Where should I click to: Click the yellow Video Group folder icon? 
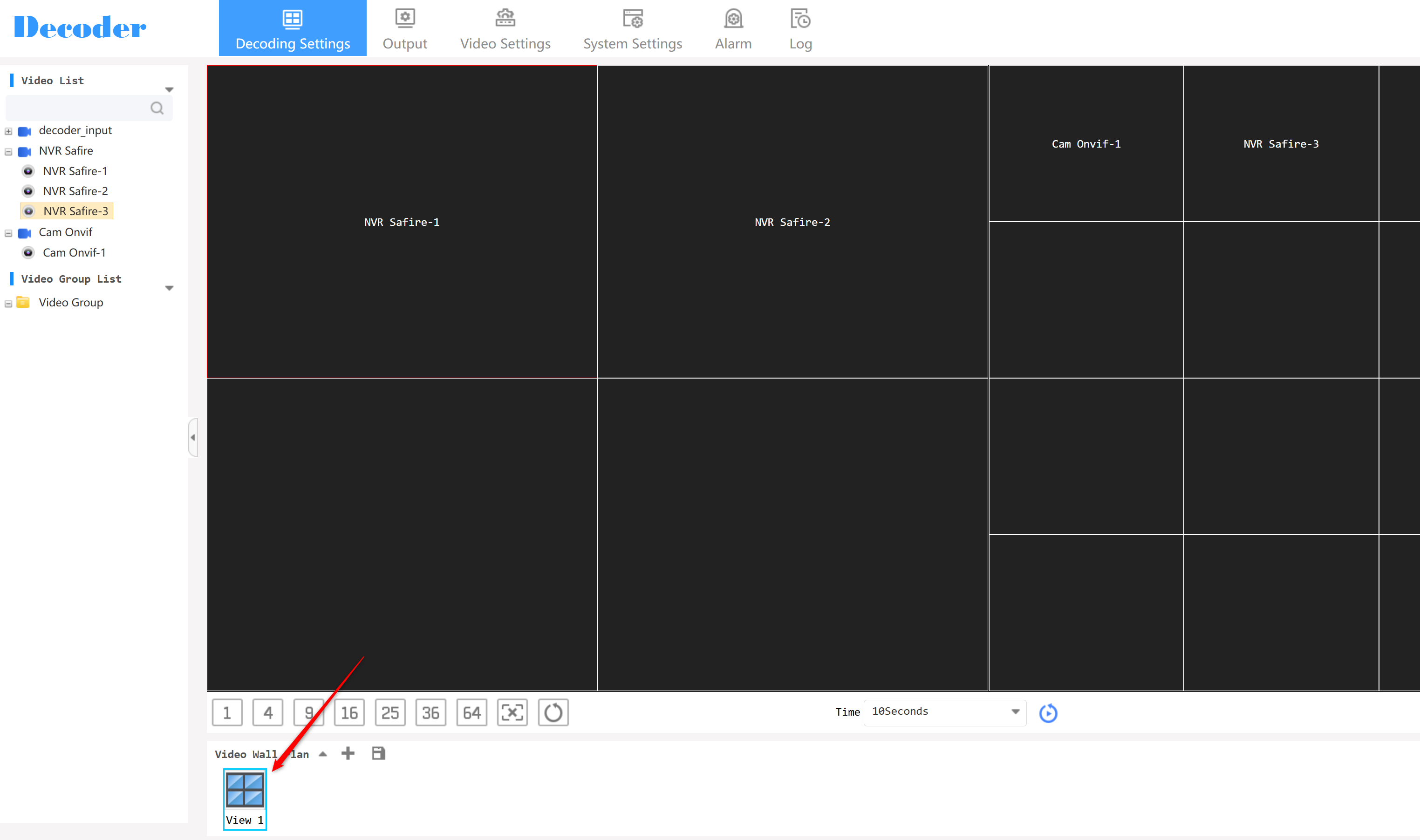[x=23, y=302]
